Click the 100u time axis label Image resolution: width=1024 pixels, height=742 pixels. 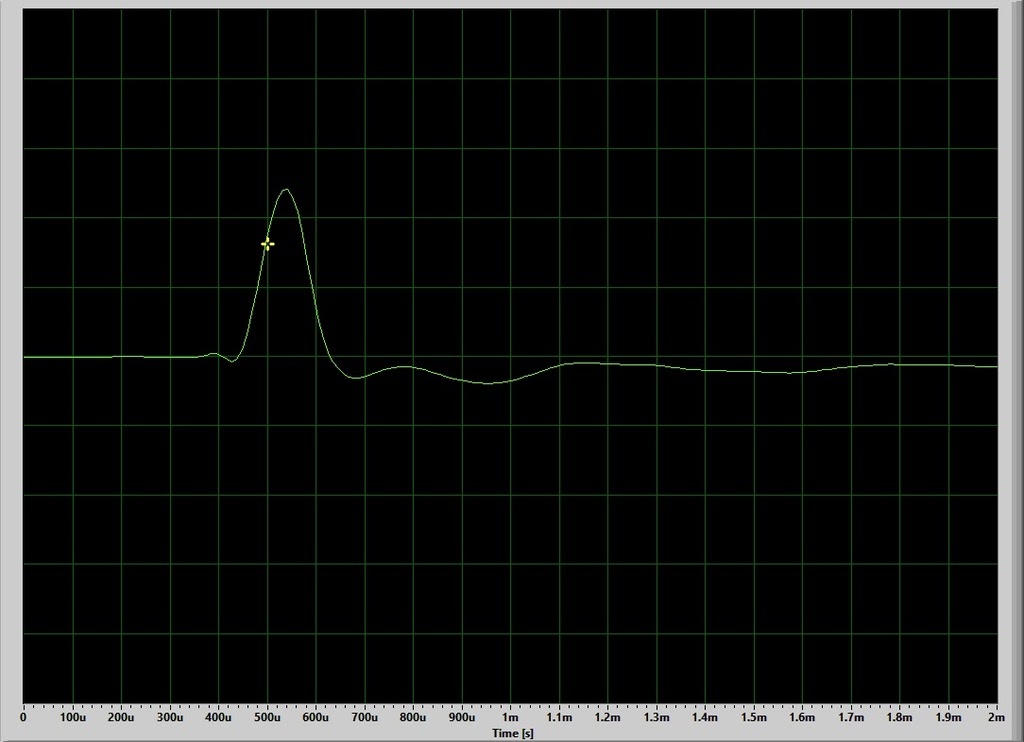(x=72, y=717)
